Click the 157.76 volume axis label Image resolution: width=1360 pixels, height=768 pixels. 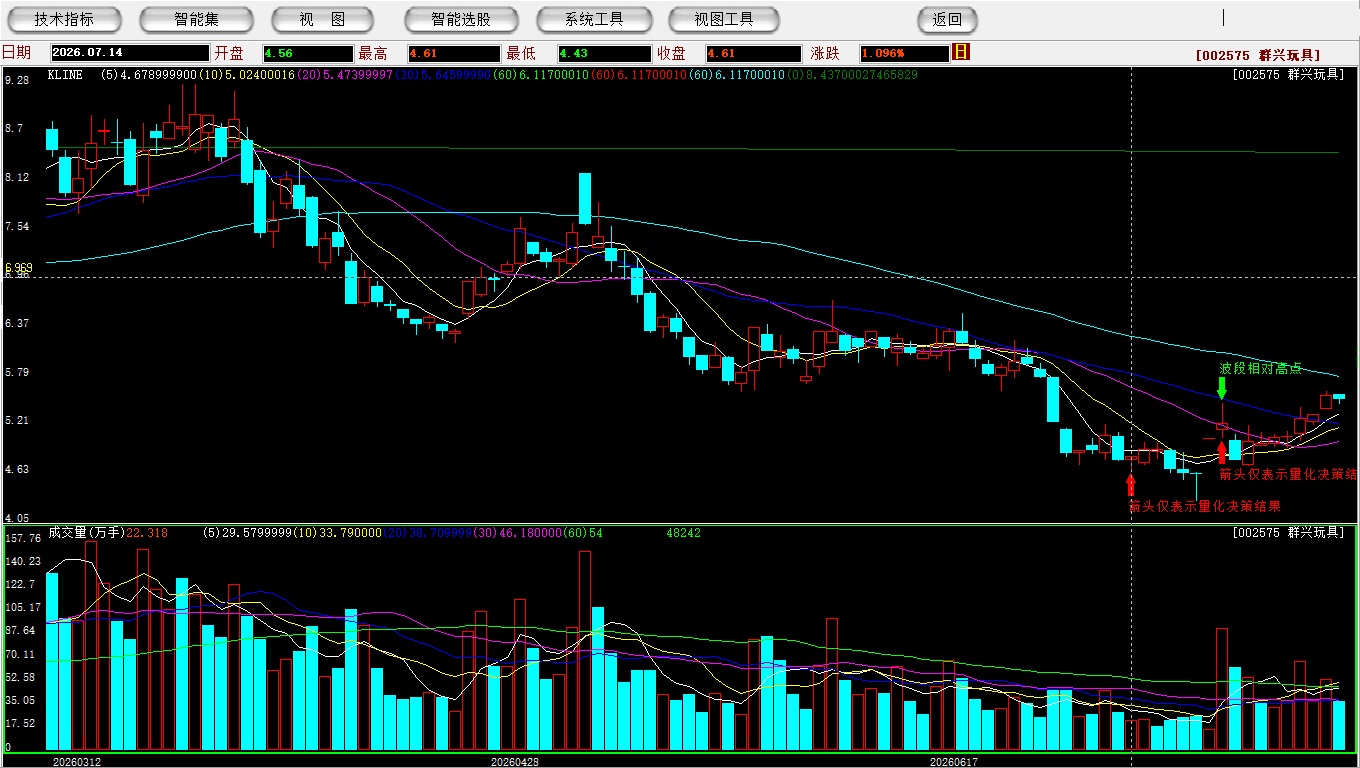[x=22, y=538]
